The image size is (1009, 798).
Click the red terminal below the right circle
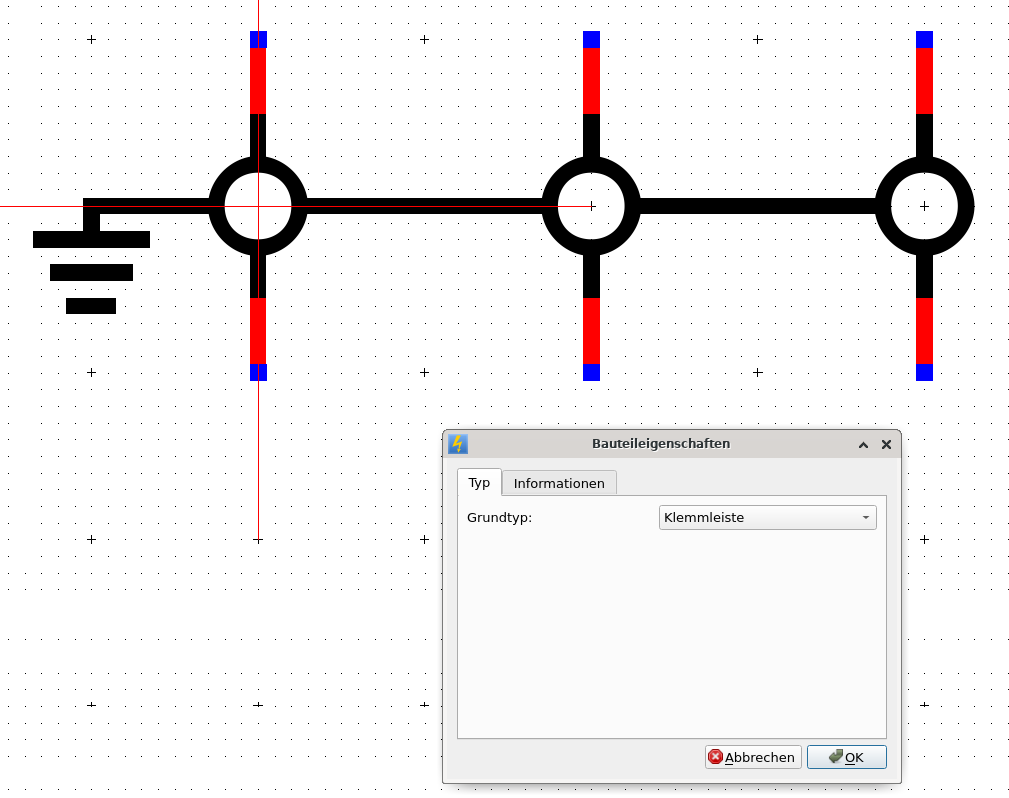pyautogui.click(x=924, y=330)
